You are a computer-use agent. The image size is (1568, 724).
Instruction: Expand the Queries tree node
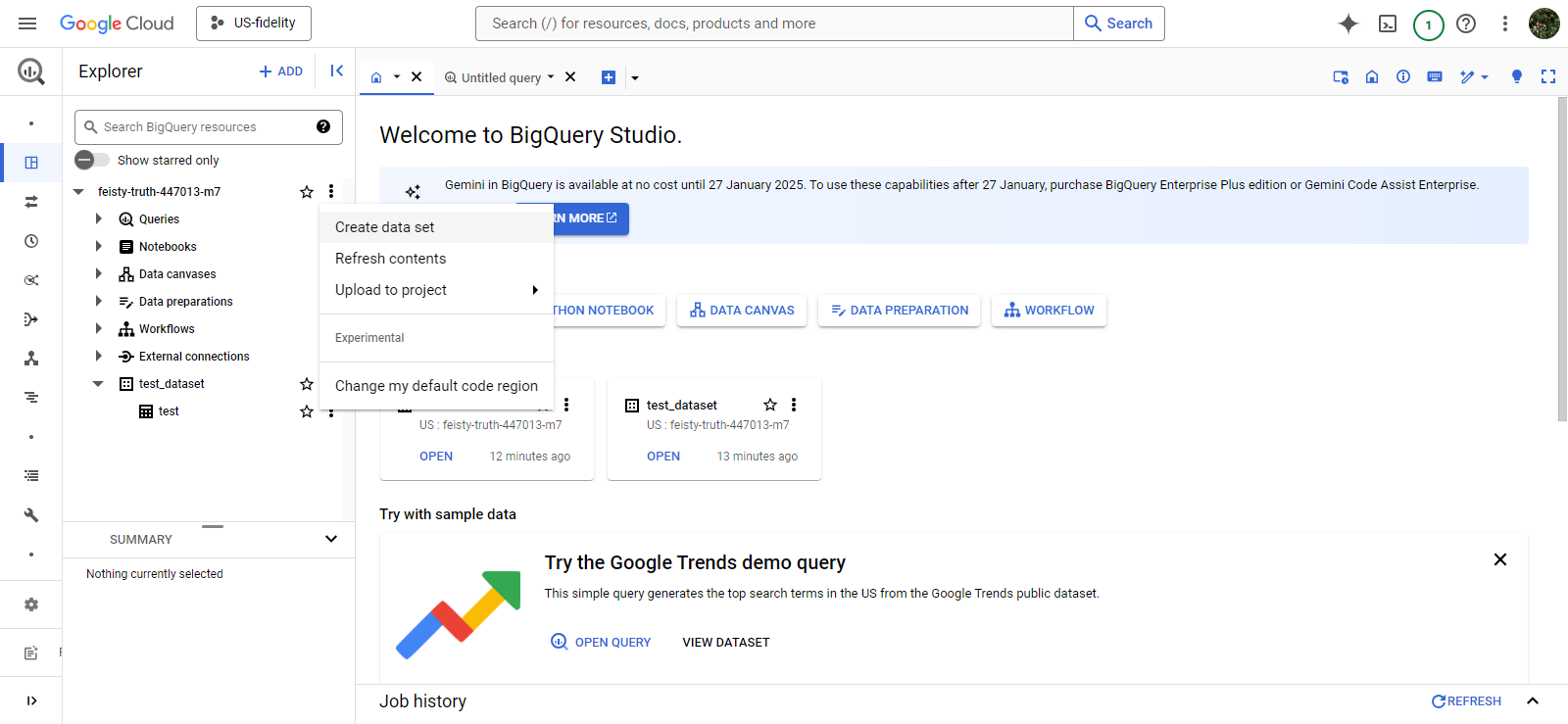coord(98,219)
